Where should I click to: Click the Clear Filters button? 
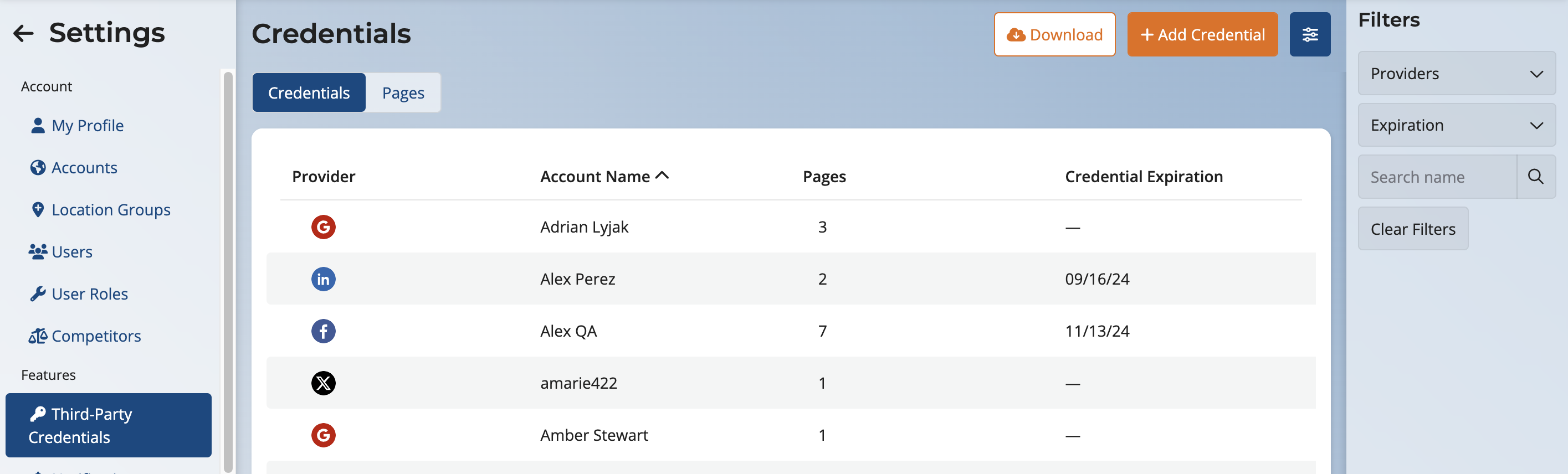pyautogui.click(x=1412, y=229)
